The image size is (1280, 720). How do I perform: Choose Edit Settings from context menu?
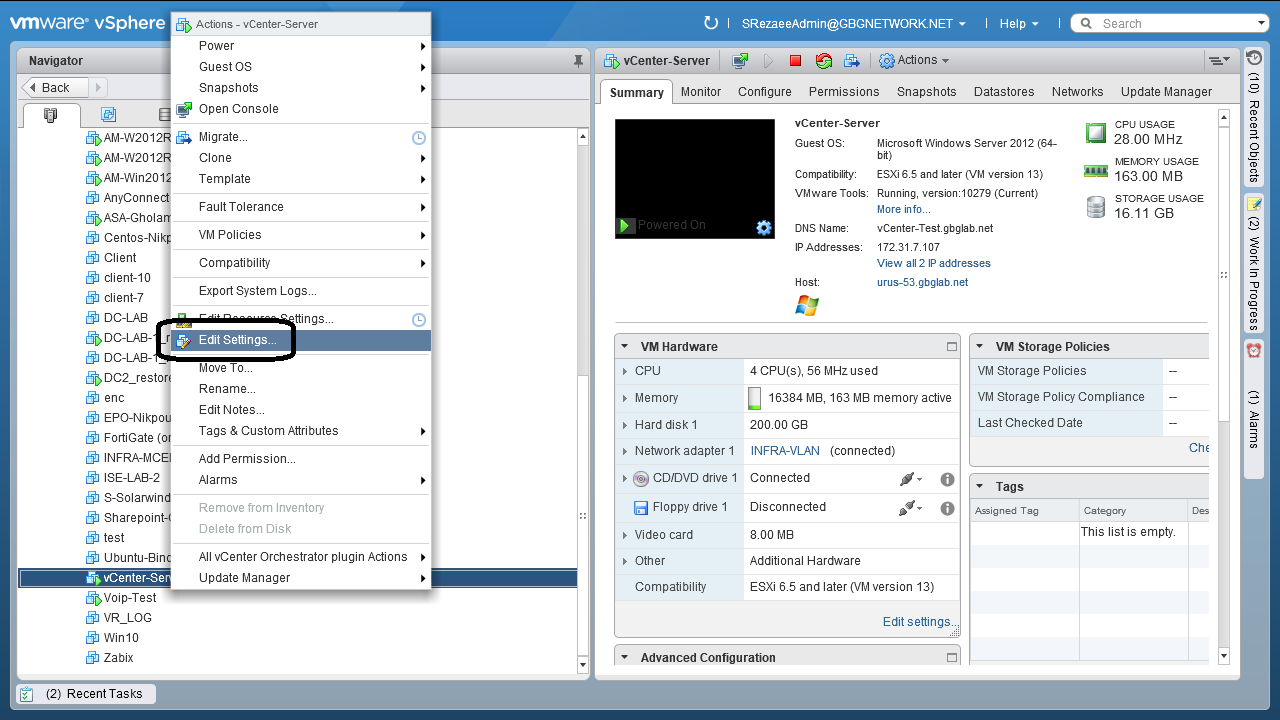click(x=238, y=340)
